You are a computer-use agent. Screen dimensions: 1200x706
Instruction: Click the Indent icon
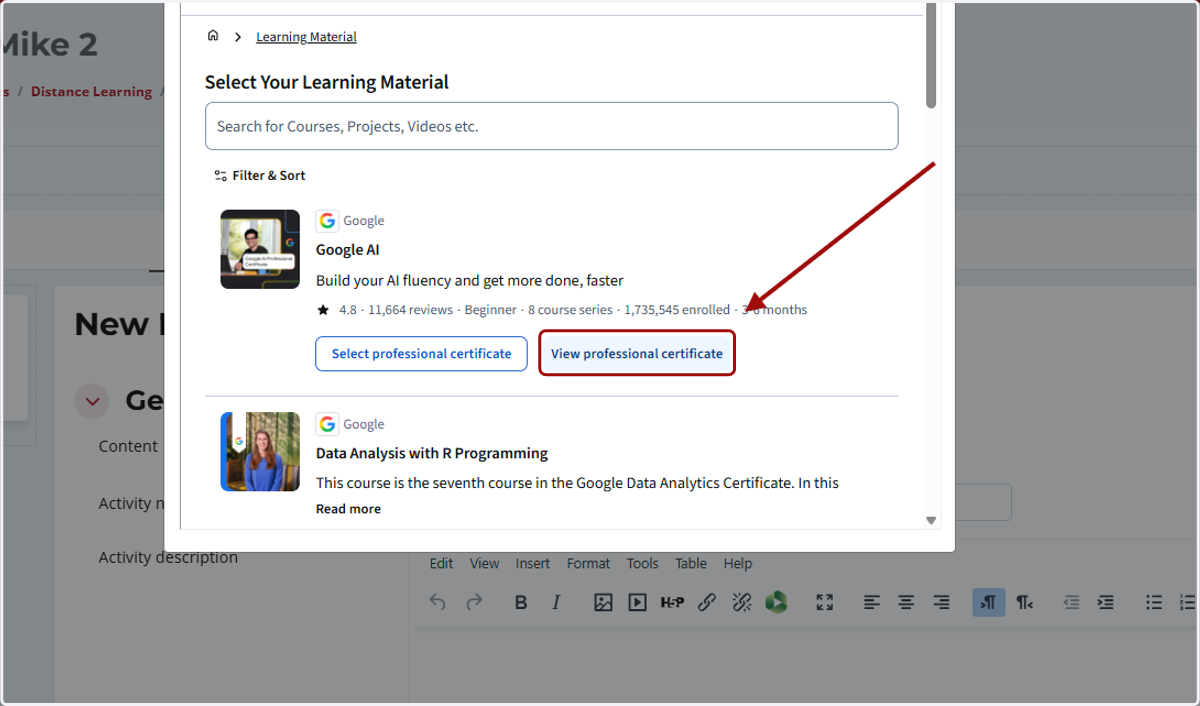pos(1105,602)
